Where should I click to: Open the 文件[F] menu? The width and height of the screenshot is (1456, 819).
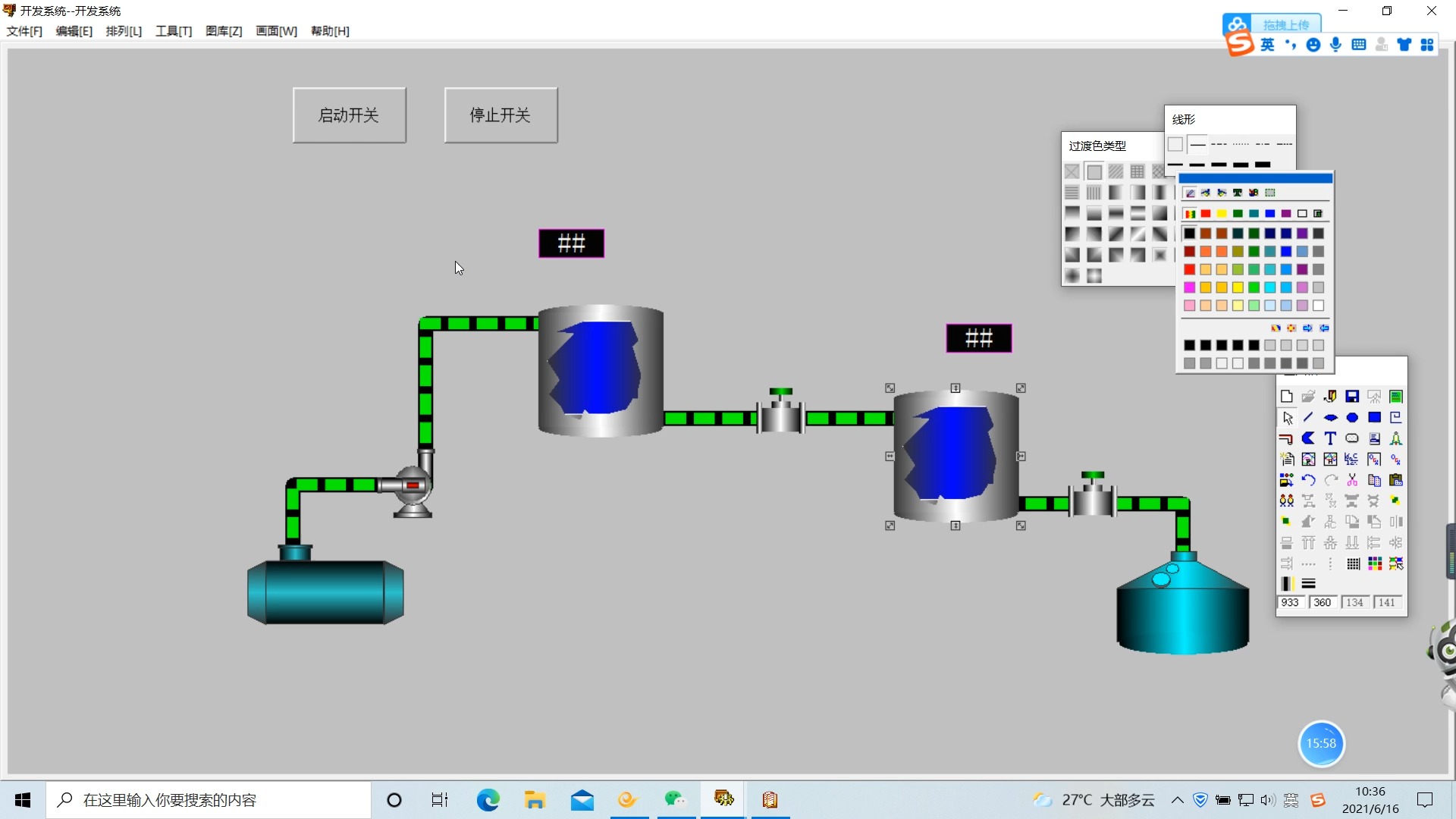click(x=24, y=31)
